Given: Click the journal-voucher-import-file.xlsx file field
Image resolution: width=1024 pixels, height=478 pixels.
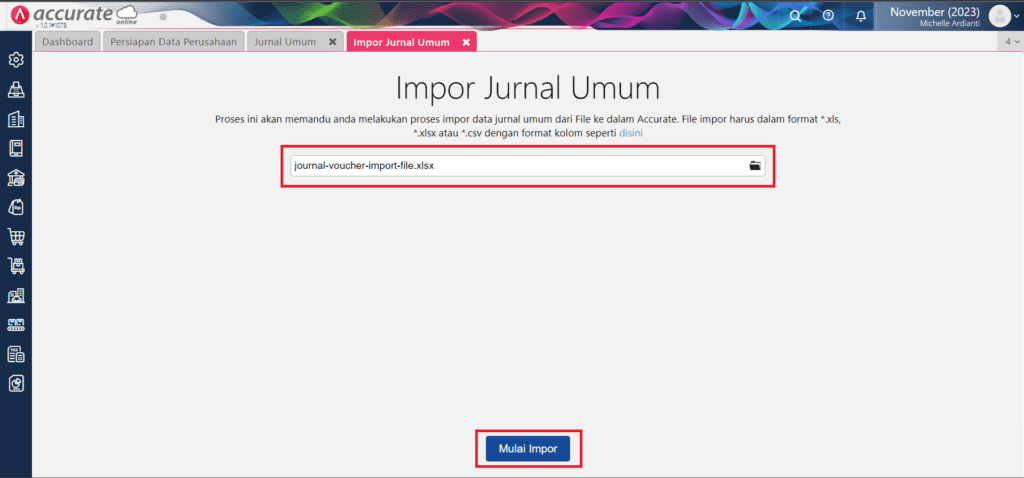Looking at the screenshot, I should pos(515,166).
